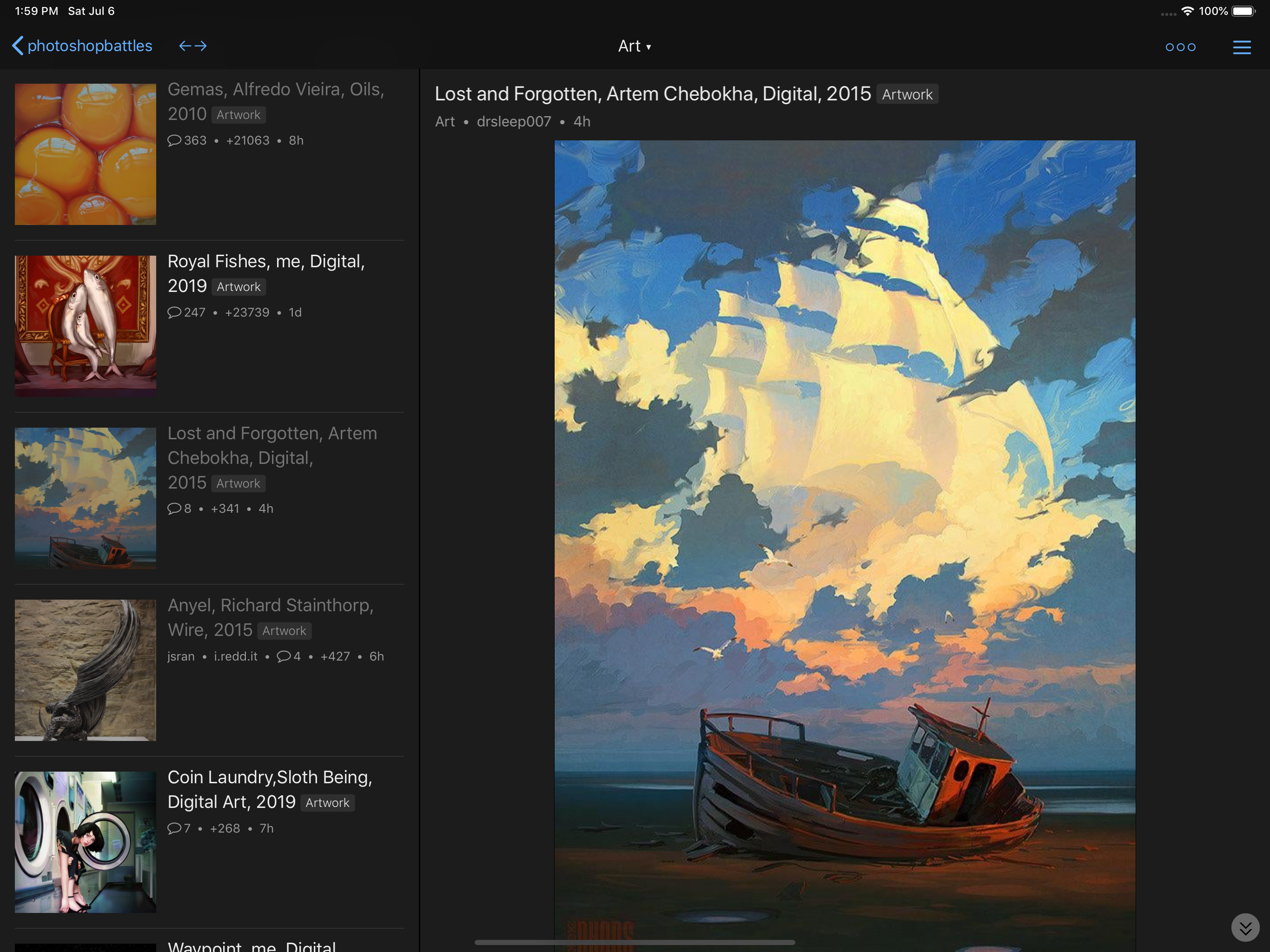Tap the scroll-down double chevron button

pyautogui.click(x=1245, y=927)
